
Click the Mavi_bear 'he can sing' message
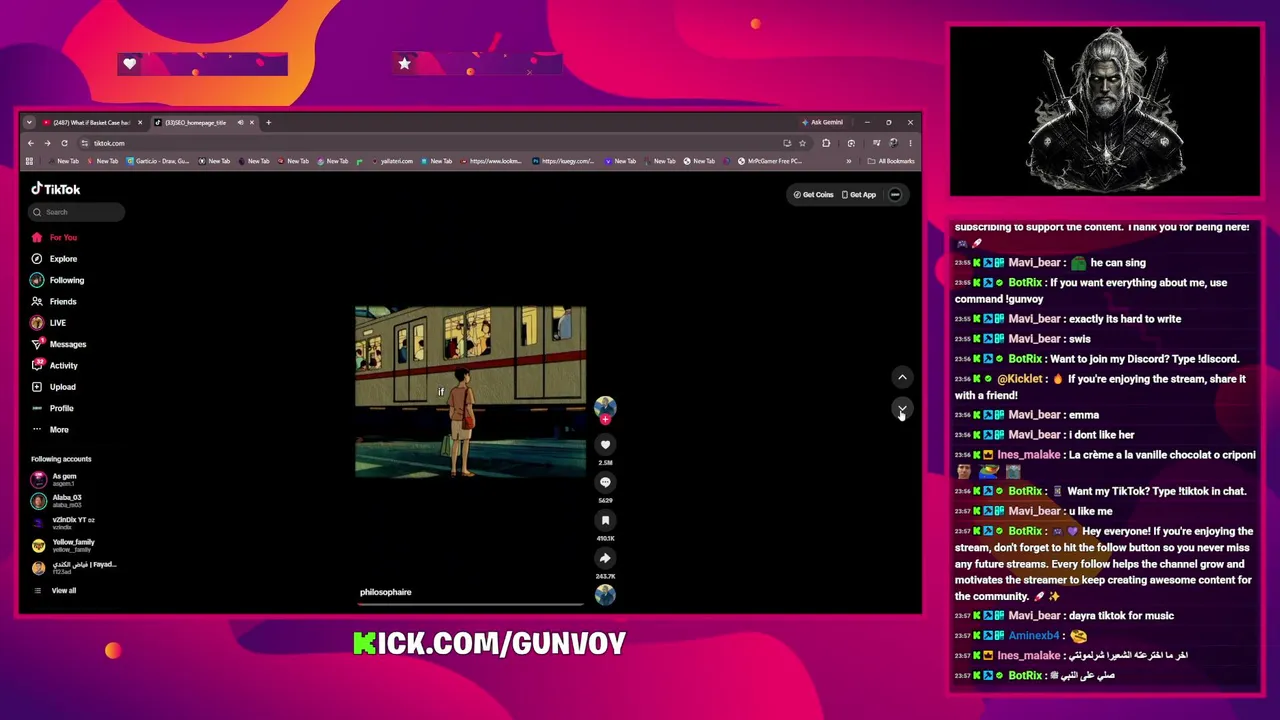tap(1050, 263)
